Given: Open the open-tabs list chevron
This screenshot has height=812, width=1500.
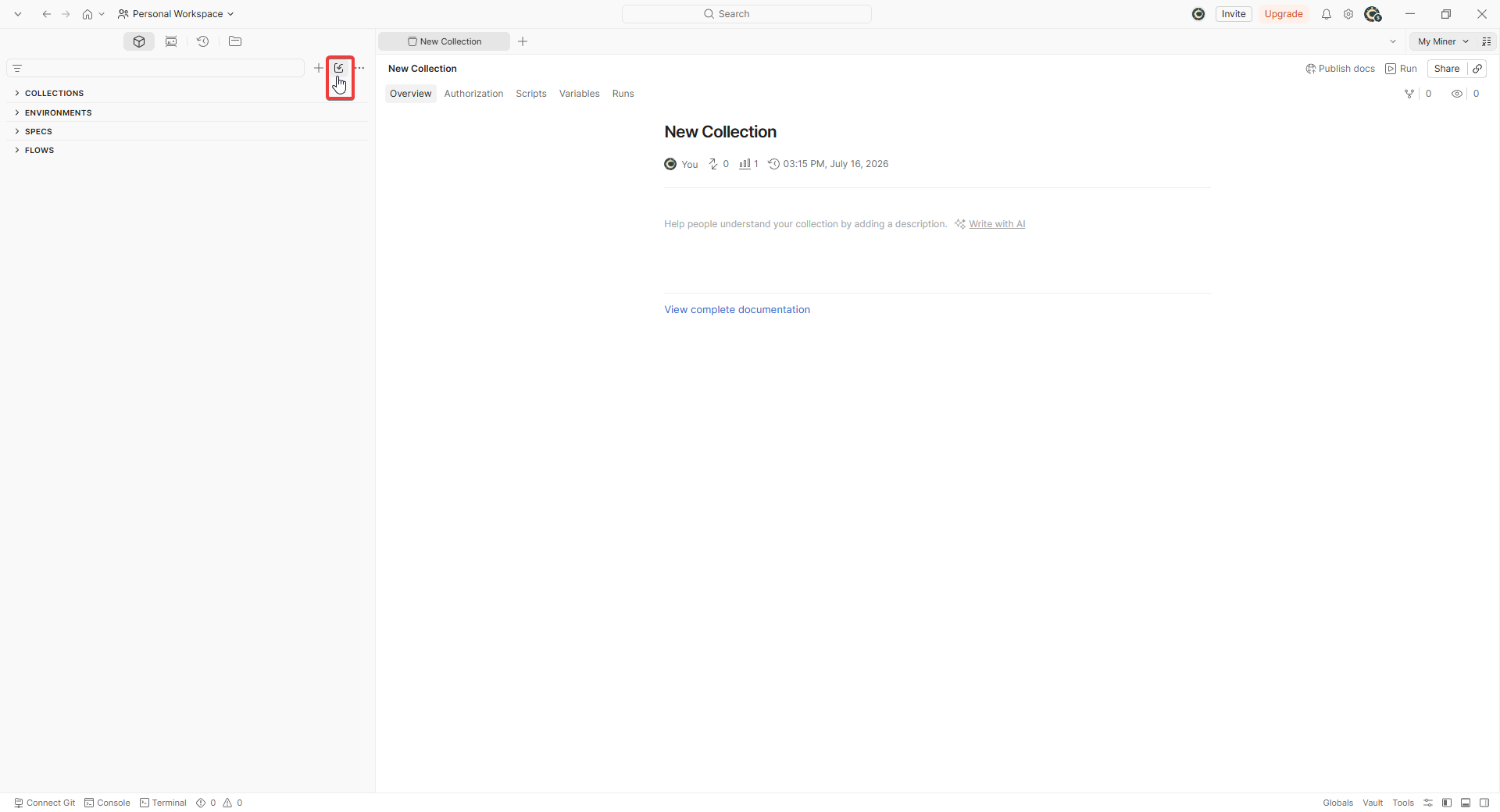Looking at the screenshot, I should click(x=1392, y=41).
